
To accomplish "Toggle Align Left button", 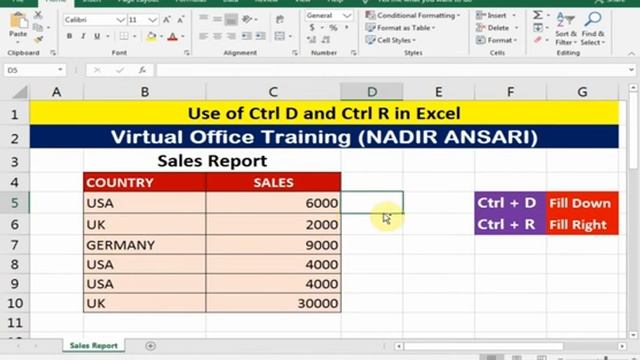I will [203, 36].
